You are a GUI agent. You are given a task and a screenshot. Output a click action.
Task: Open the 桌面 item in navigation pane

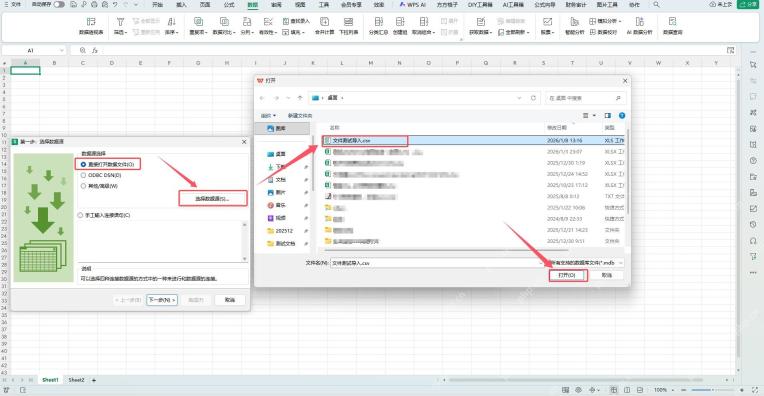pyautogui.click(x=281, y=154)
